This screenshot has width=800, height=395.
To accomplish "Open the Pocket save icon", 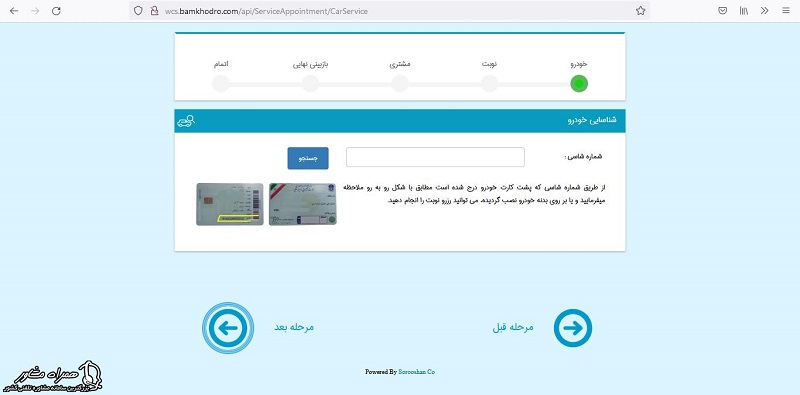I will 722,11.
